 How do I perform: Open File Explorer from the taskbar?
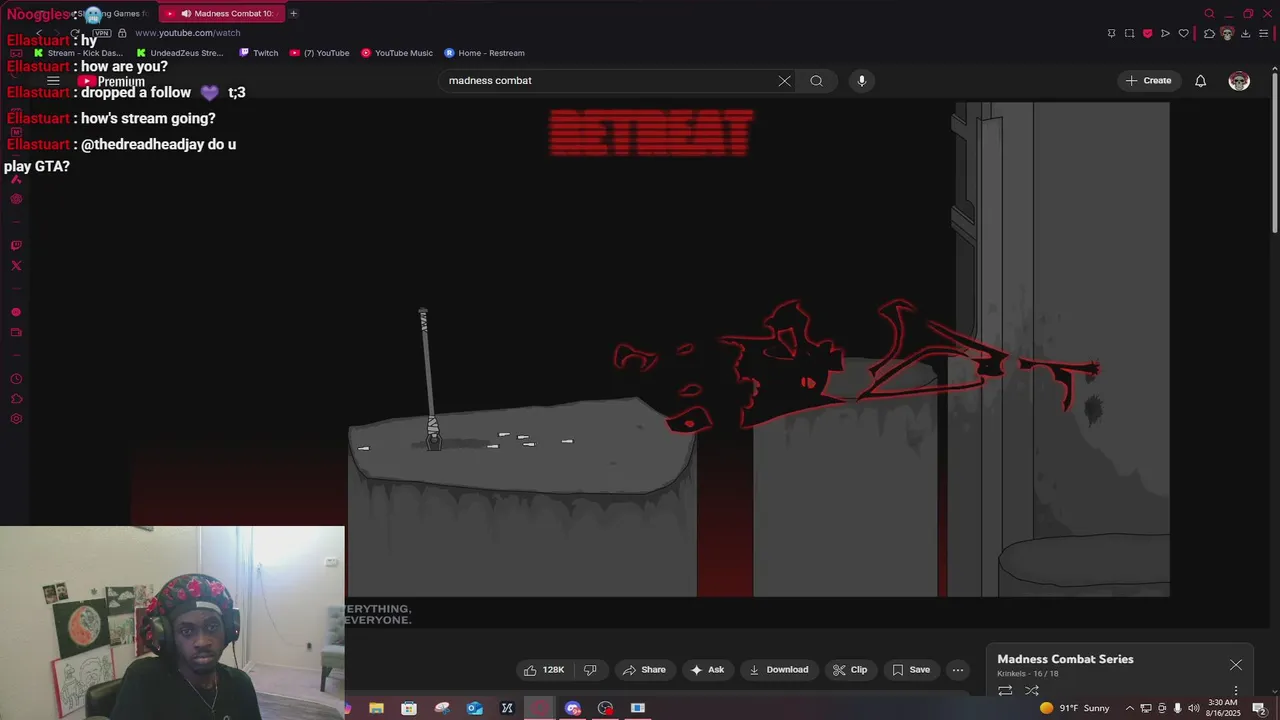click(376, 708)
